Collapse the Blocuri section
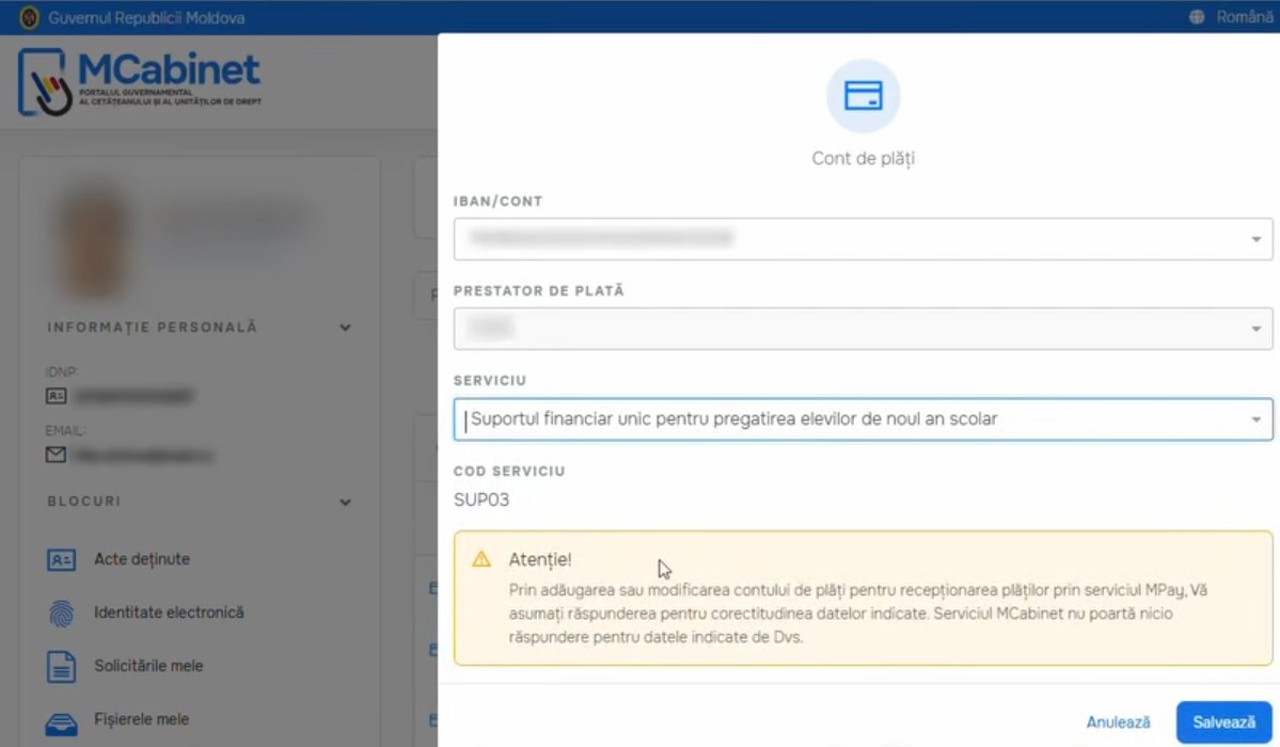 (345, 502)
